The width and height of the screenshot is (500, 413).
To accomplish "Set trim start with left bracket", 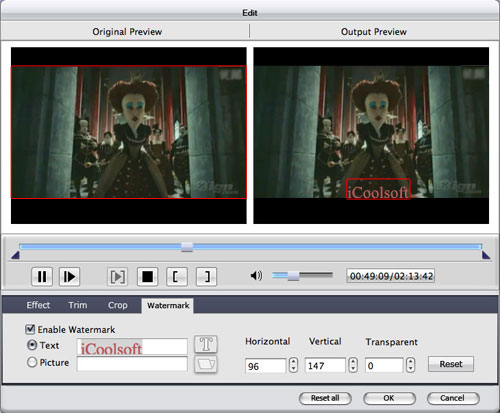I will (177, 277).
